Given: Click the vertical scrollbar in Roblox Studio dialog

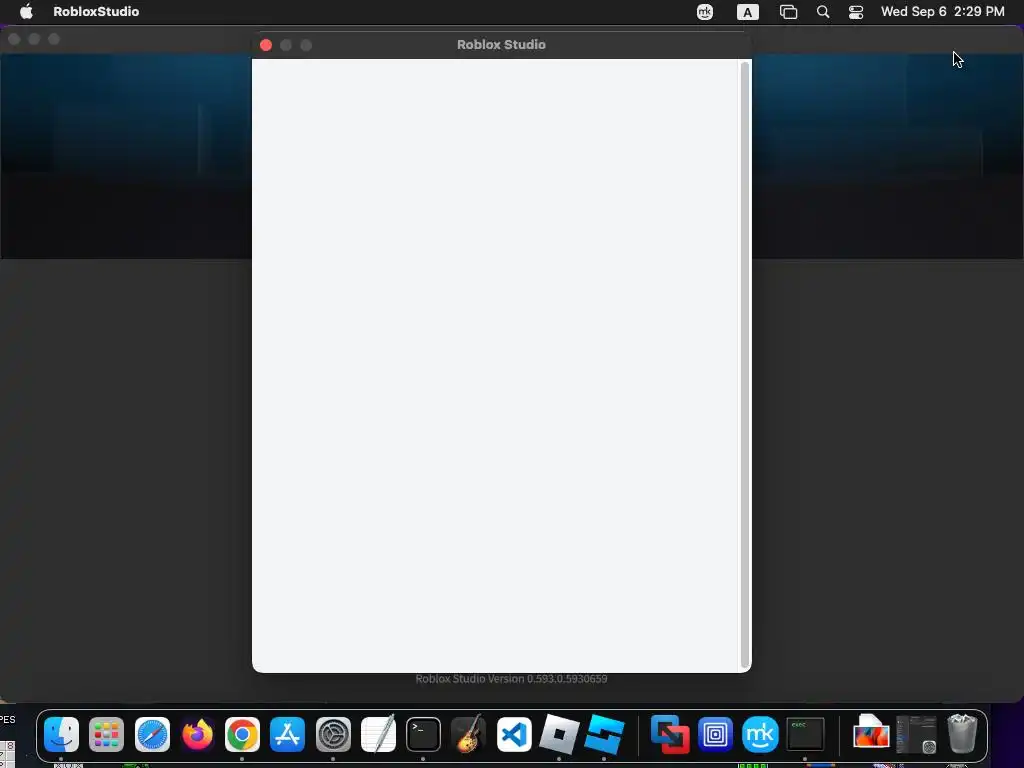Looking at the screenshot, I should [744, 364].
